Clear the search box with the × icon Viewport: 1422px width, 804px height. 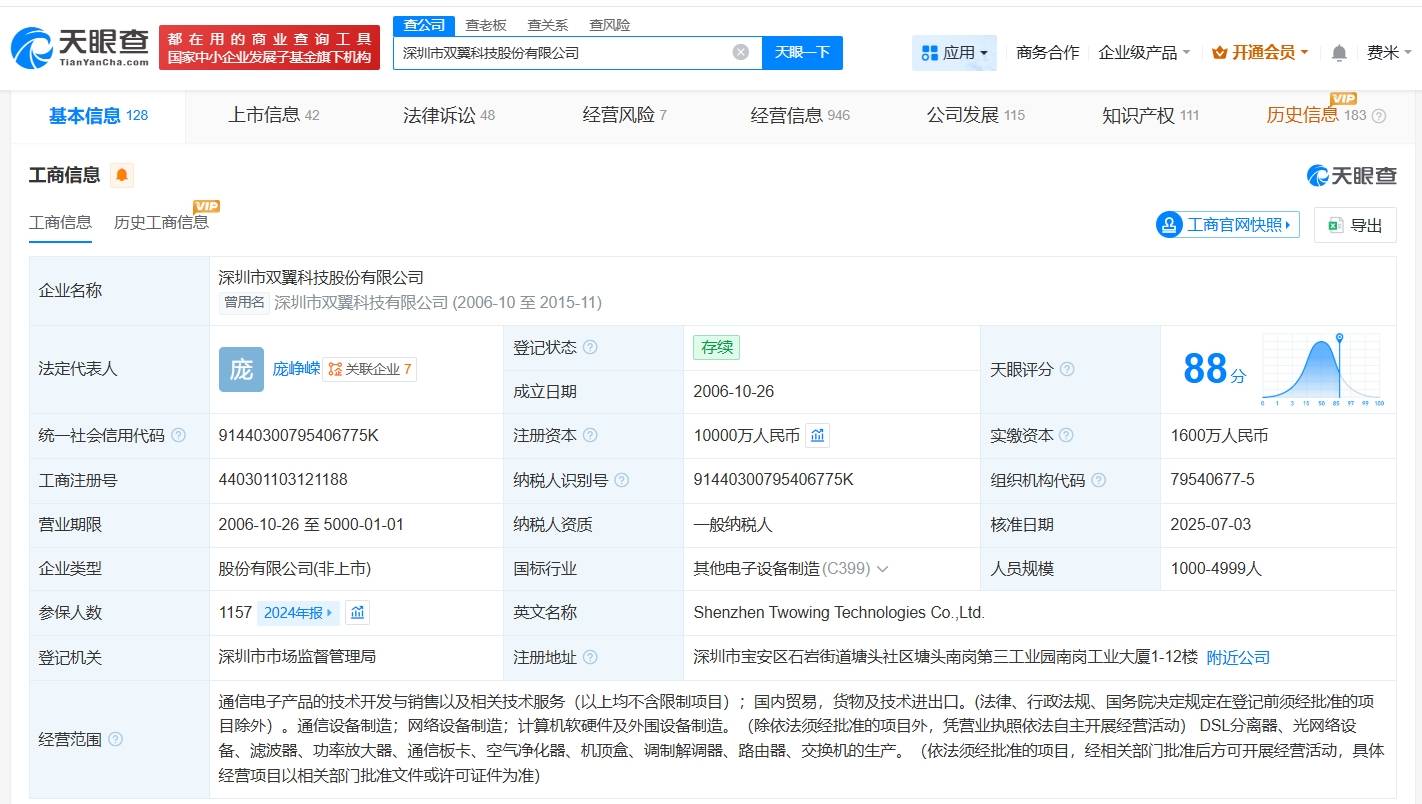click(x=739, y=52)
